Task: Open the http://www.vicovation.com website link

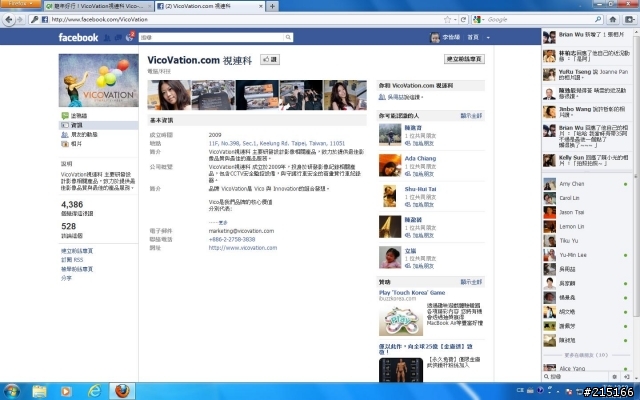Action: pyautogui.click(x=243, y=248)
